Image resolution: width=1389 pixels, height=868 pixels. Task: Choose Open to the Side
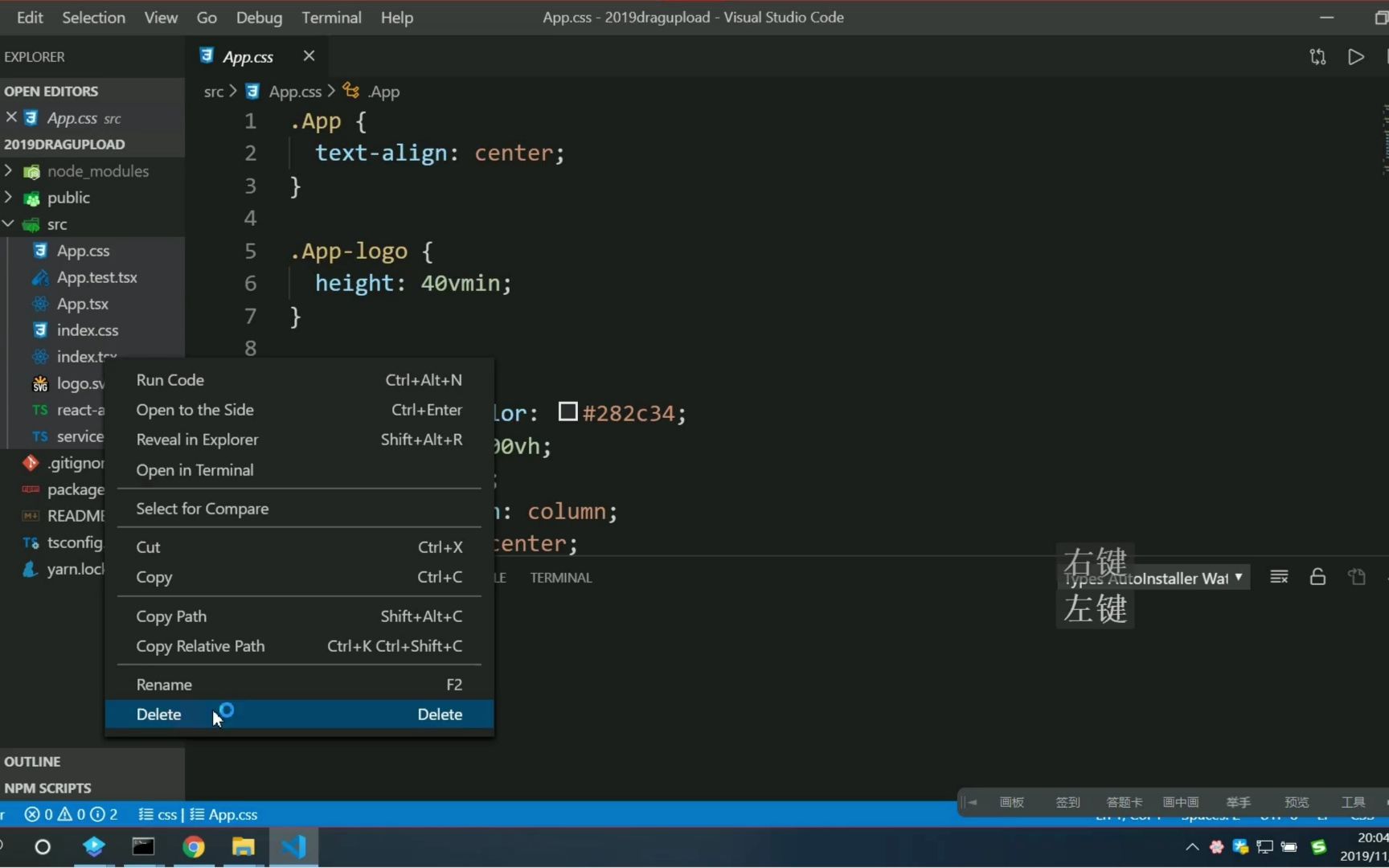[x=299, y=410]
